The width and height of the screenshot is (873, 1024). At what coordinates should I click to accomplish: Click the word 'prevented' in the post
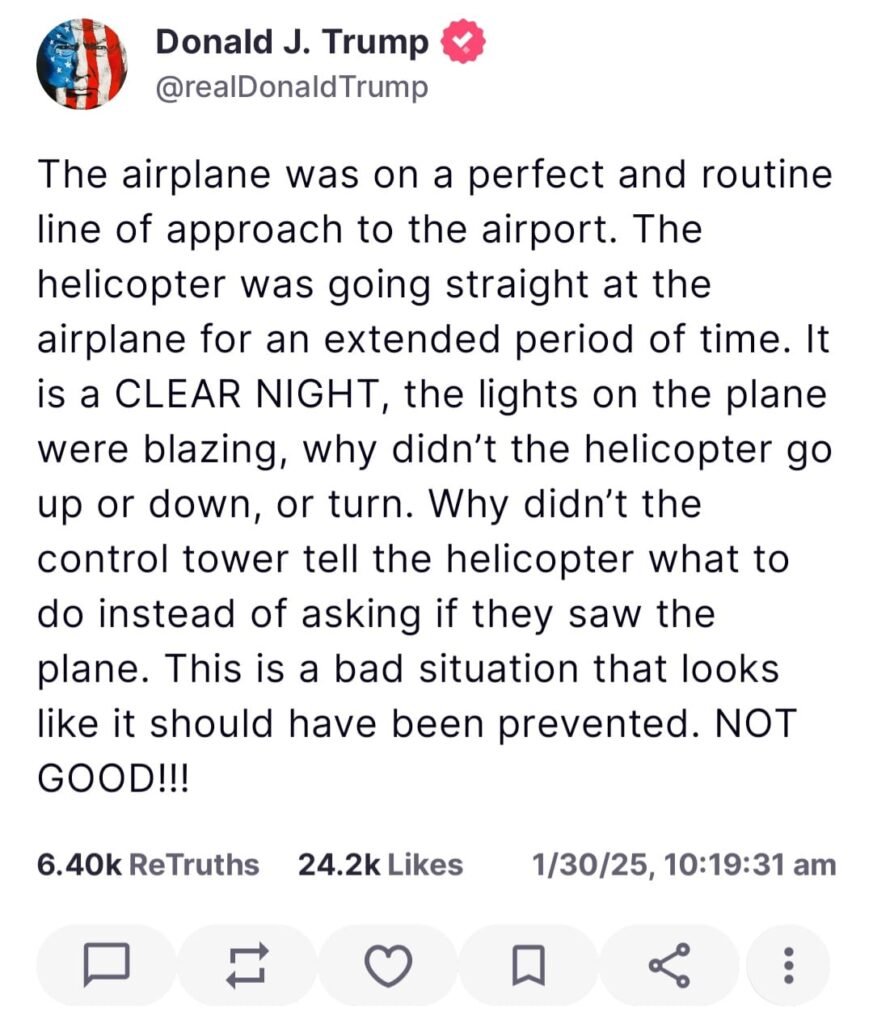578,723
